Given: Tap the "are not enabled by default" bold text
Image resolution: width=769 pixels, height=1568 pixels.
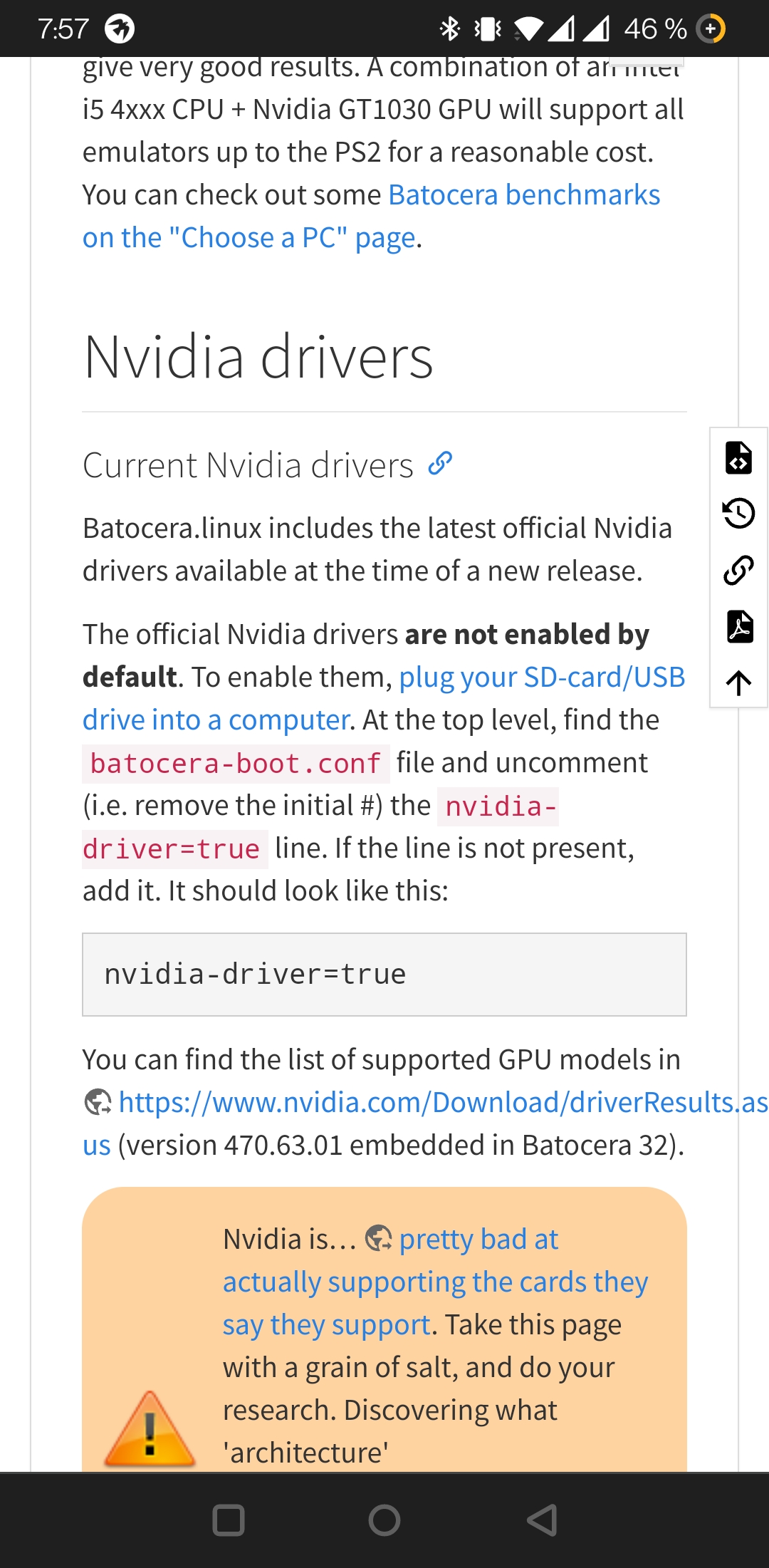Looking at the screenshot, I should 366,655.
